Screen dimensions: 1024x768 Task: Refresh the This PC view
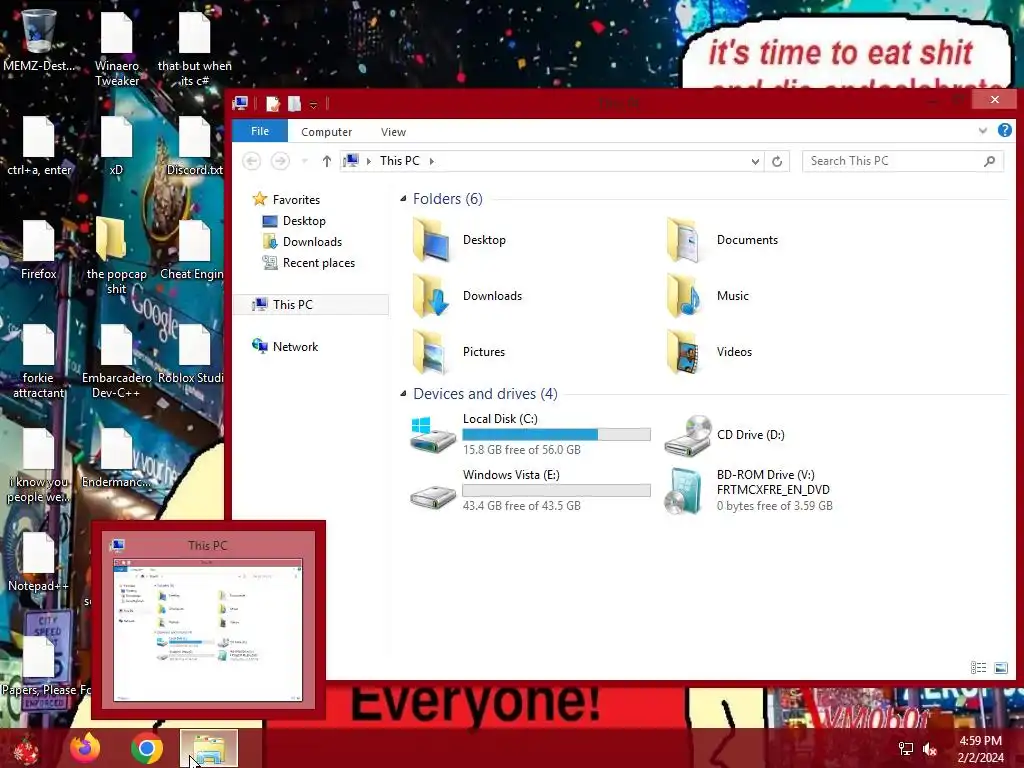pyautogui.click(x=776, y=161)
